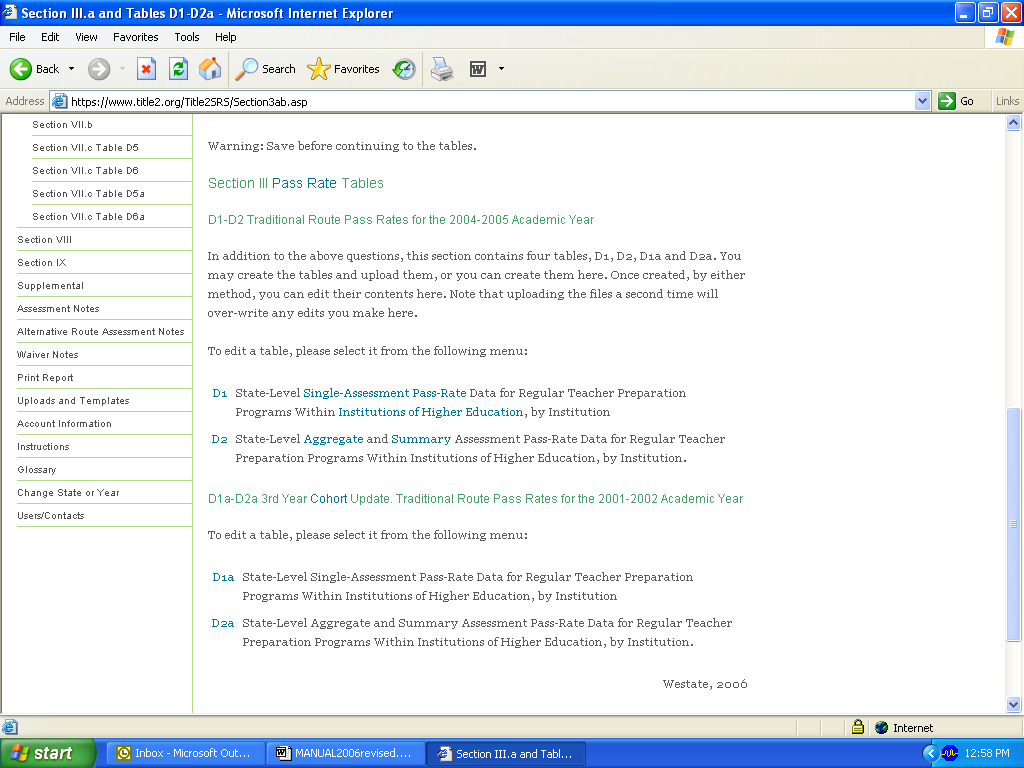Open the History toolbar icon

tap(404, 69)
